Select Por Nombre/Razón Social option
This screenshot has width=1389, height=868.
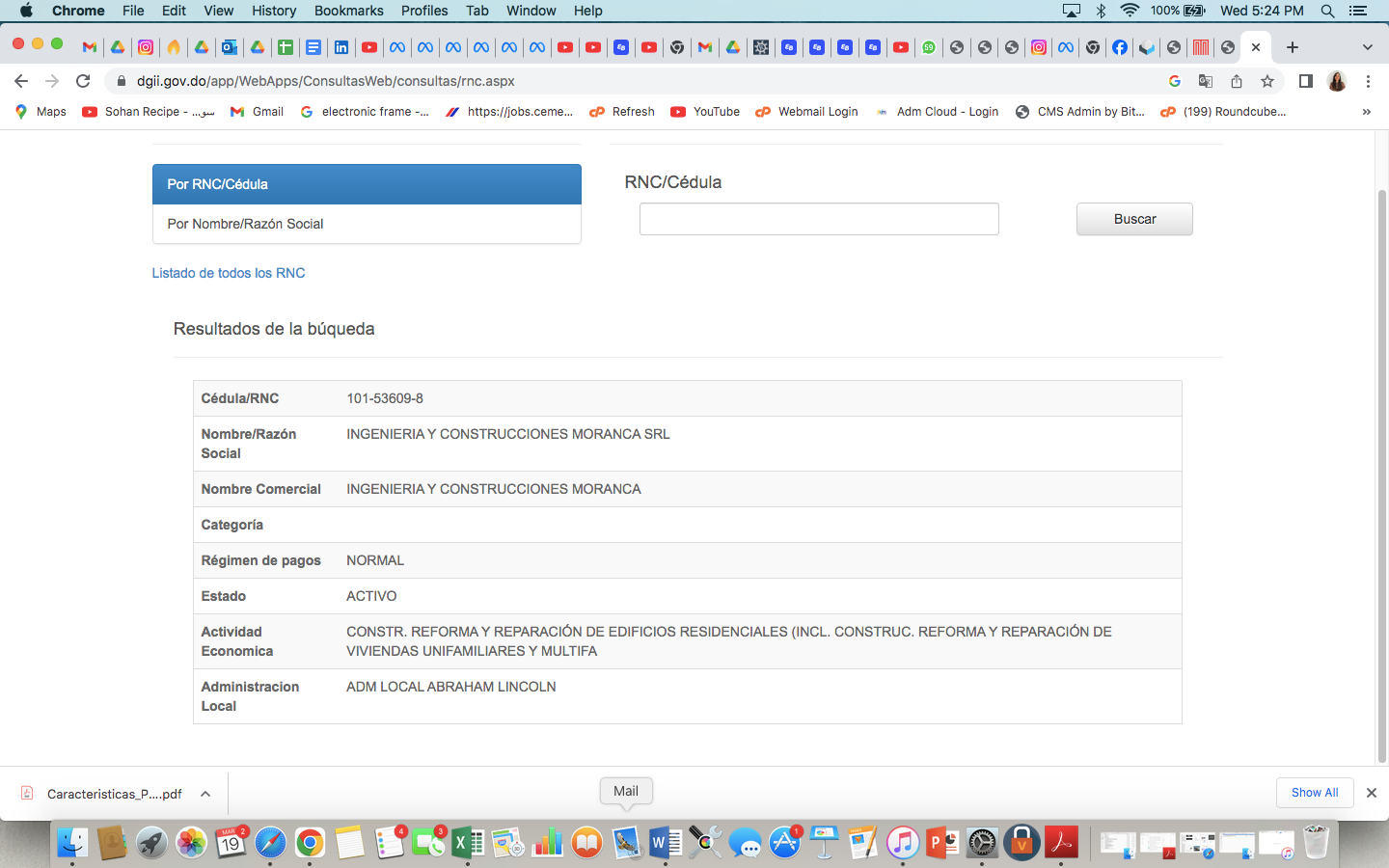[367, 224]
